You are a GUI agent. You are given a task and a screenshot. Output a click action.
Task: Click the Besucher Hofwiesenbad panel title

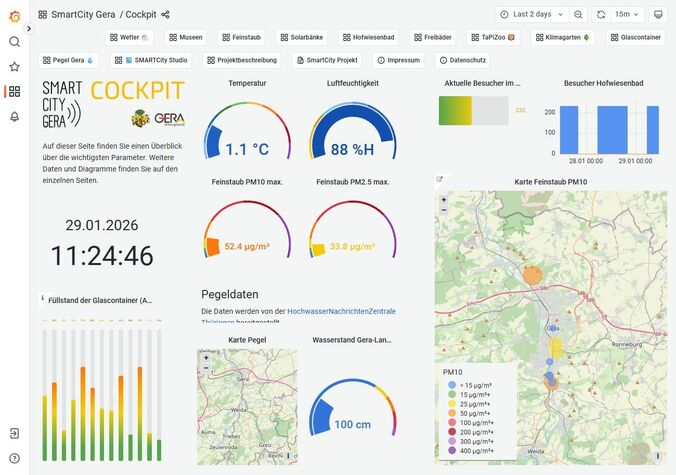(604, 83)
